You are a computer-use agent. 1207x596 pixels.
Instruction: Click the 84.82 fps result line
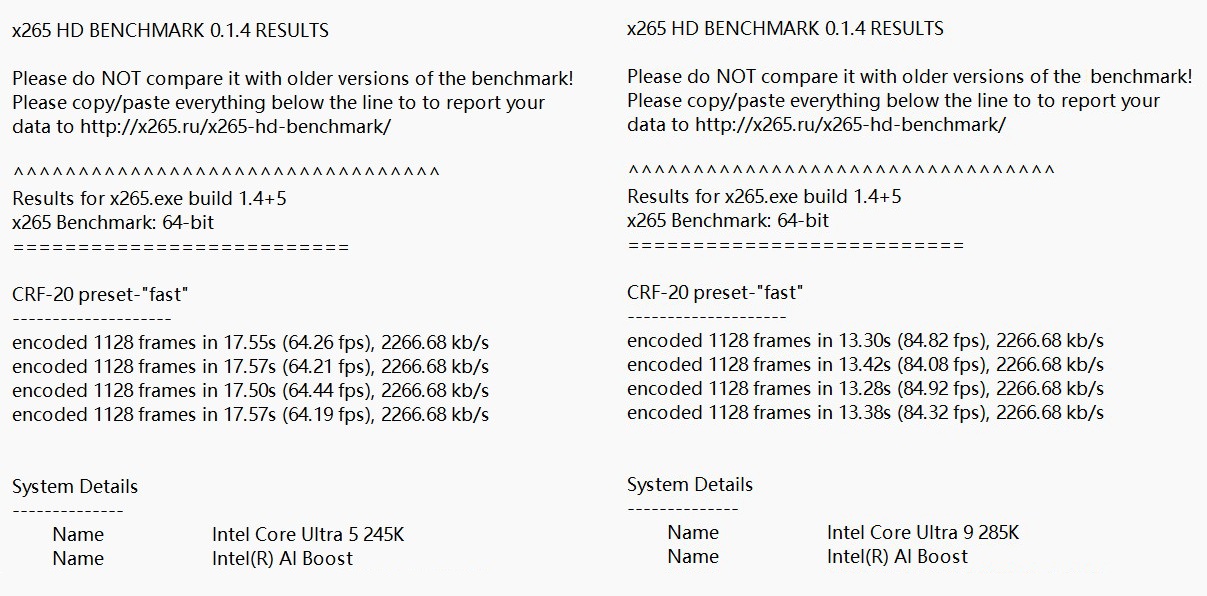tap(866, 340)
